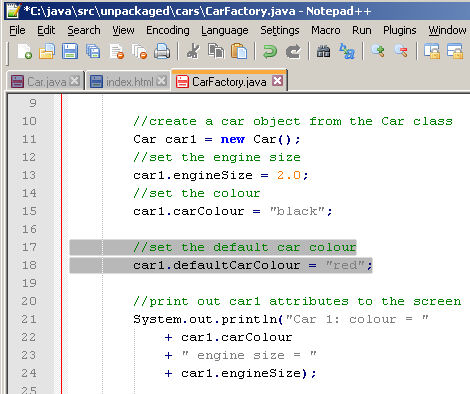Viewport: 470px width, 394px height.
Task: Close the CarFactory.java tab
Action: [x=277, y=81]
